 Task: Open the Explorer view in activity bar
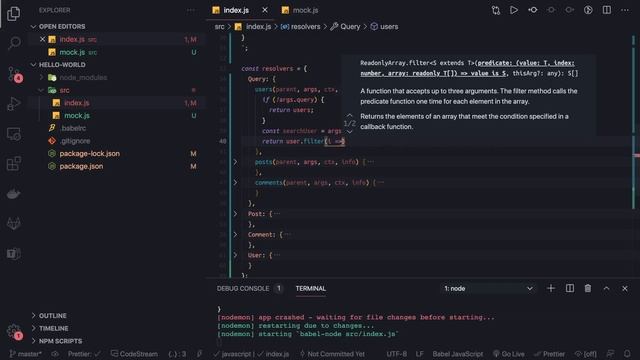[13, 13]
